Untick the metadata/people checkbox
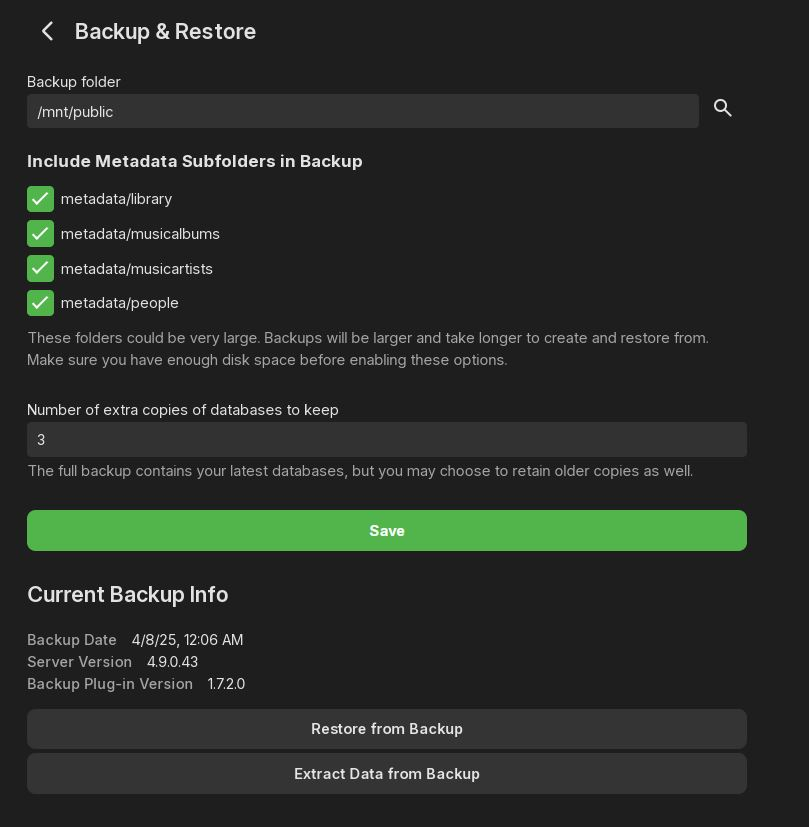This screenshot has width=809, height=827. coord(40,303)
